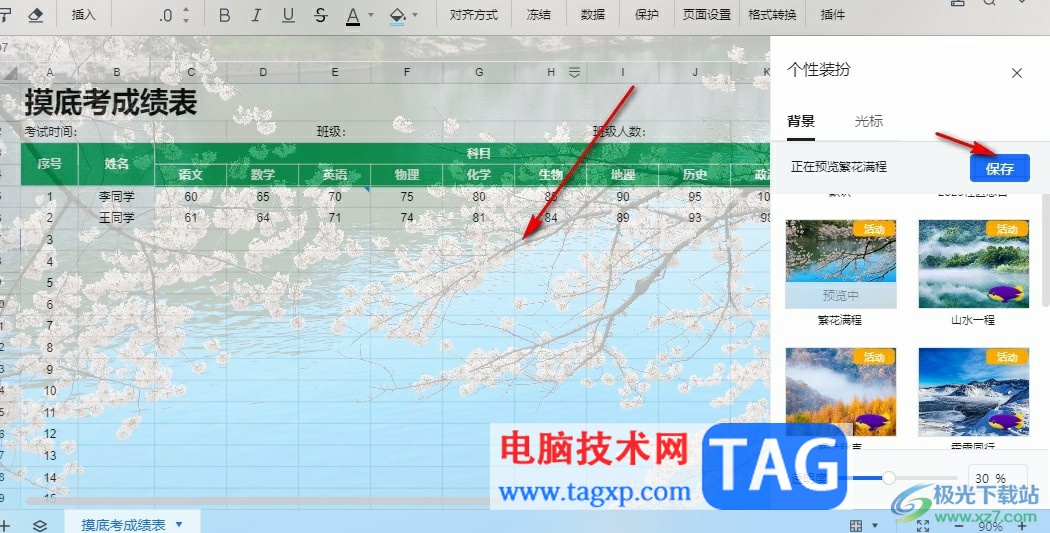Screen dimensions: 1050x533
Task: Select the autumn mountain background thumbnail
Action: pyautogui.click(x=840, y=391)
